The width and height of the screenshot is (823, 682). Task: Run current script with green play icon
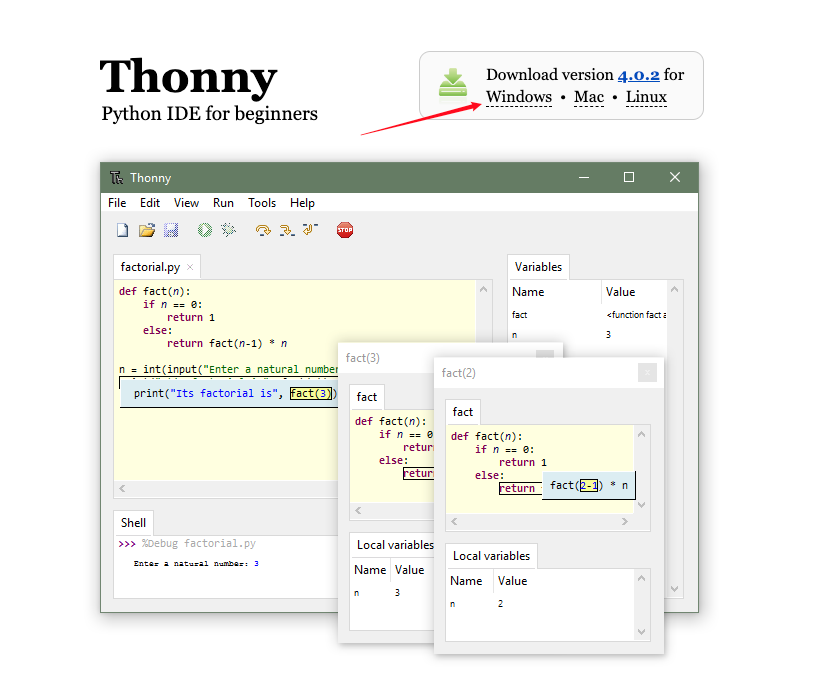click(204, 230)
